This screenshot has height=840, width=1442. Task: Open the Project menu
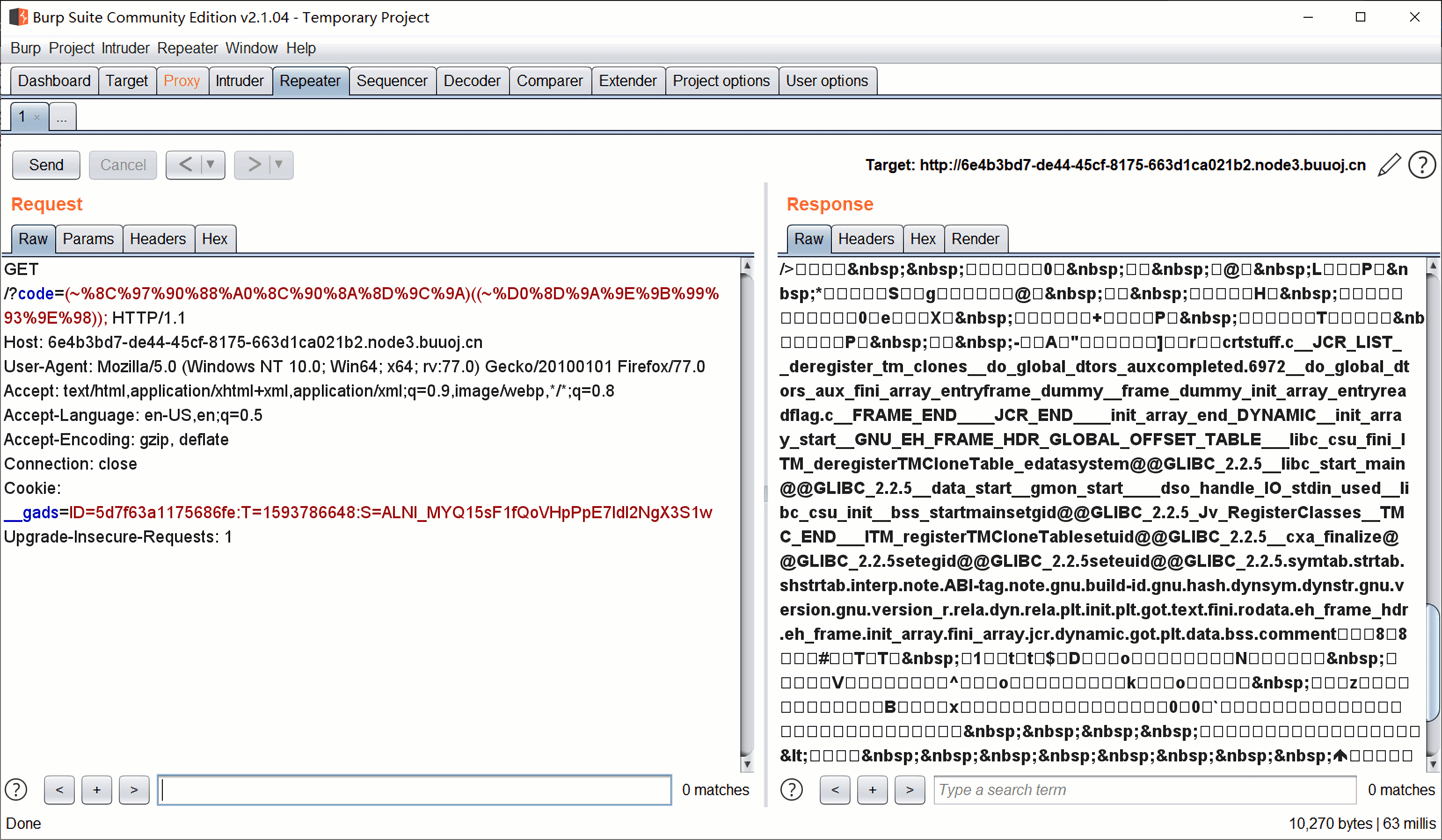(72, 48)
